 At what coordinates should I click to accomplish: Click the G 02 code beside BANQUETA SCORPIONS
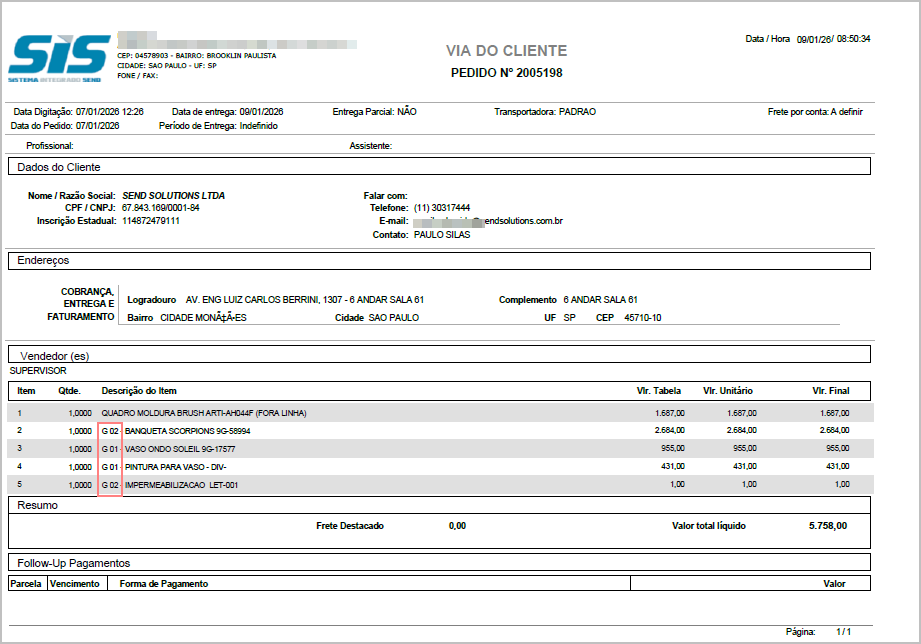(x=110, y=431)
